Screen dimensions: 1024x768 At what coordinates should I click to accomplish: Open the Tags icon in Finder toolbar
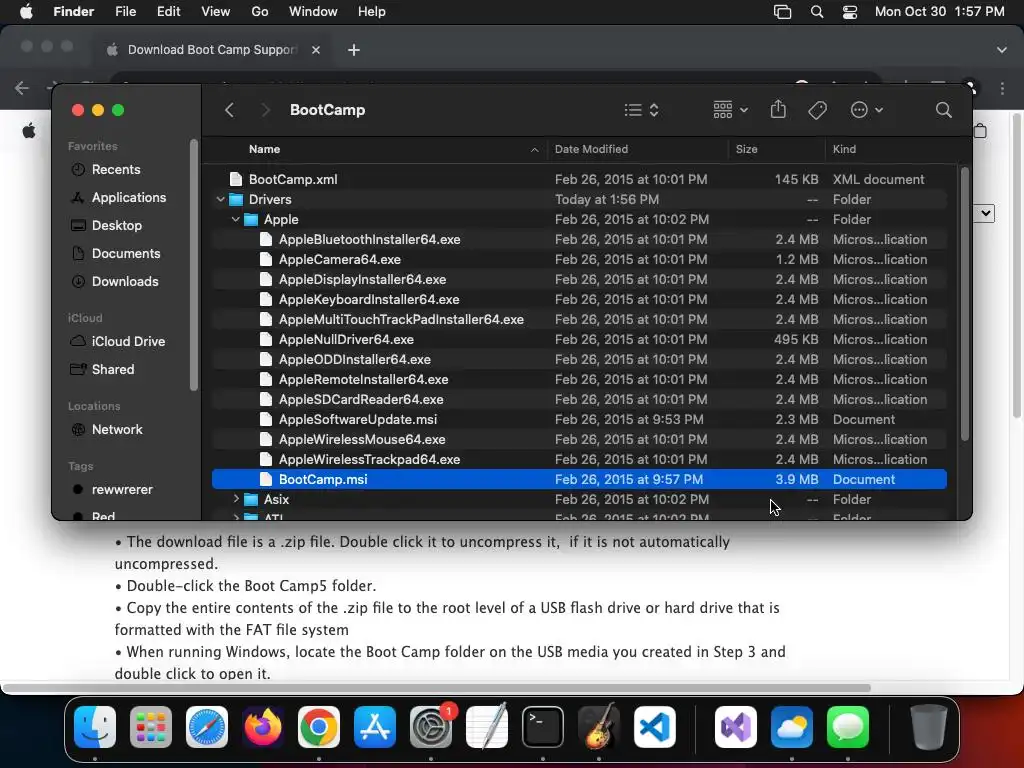click(818, 110)
